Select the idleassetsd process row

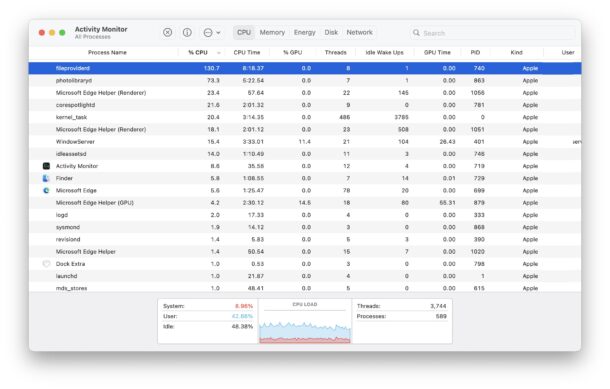(x=305, y=154)
